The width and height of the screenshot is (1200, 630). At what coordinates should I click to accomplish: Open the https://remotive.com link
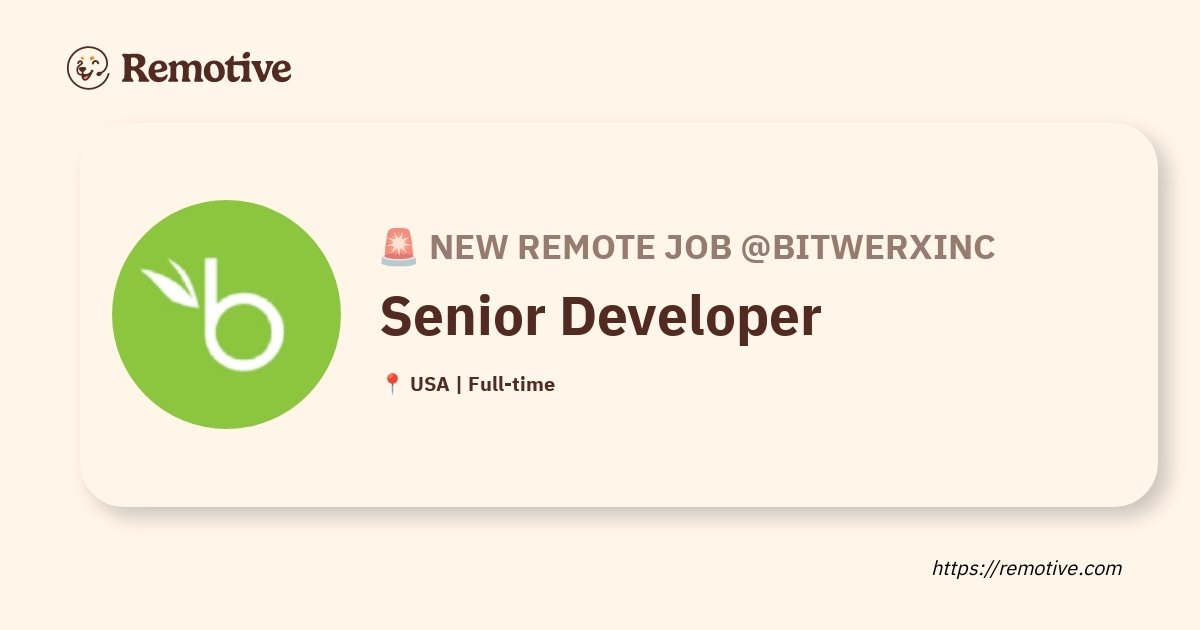tap(1027, 568)
